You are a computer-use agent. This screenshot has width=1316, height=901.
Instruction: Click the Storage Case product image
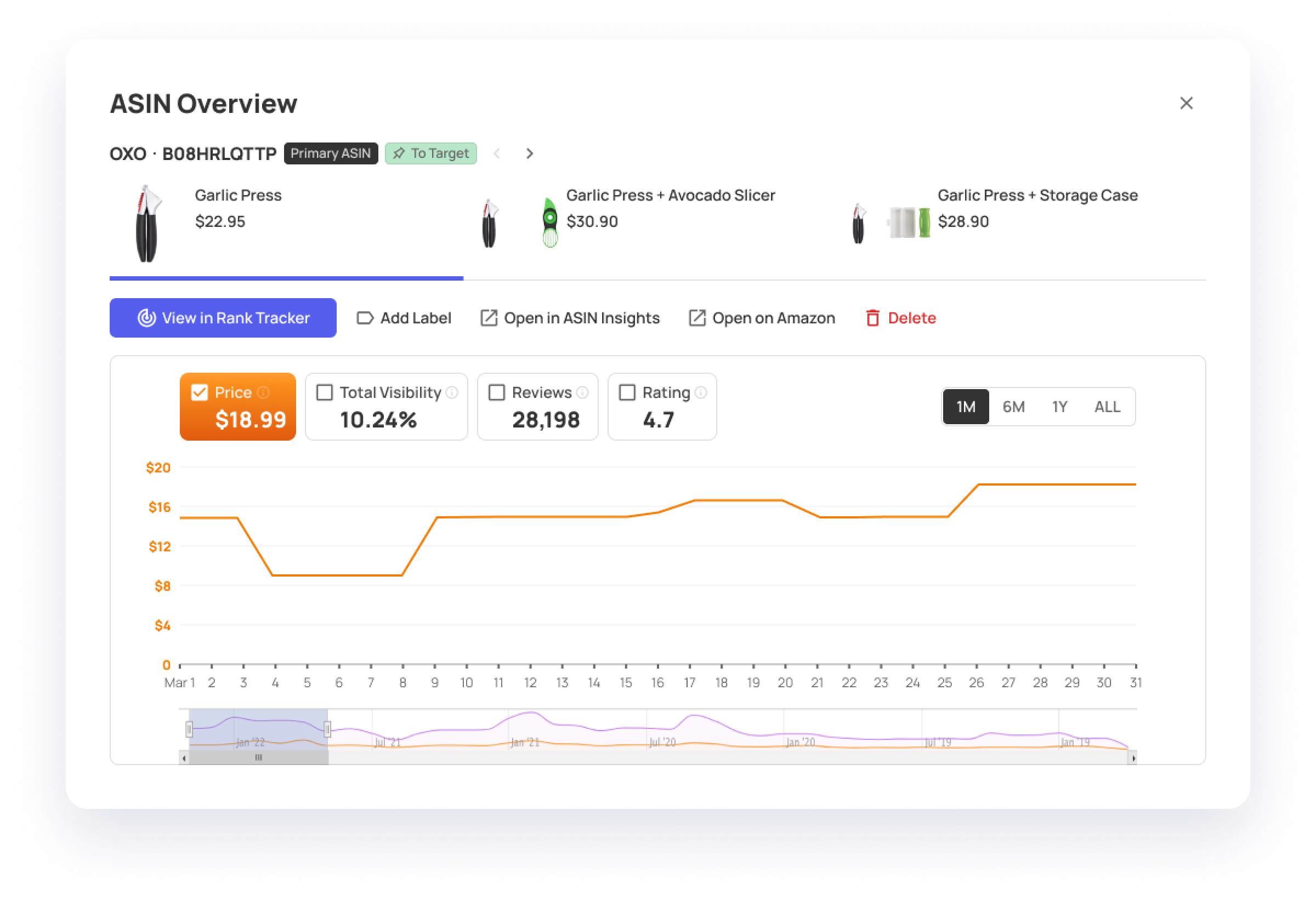(x=910, y=223)
